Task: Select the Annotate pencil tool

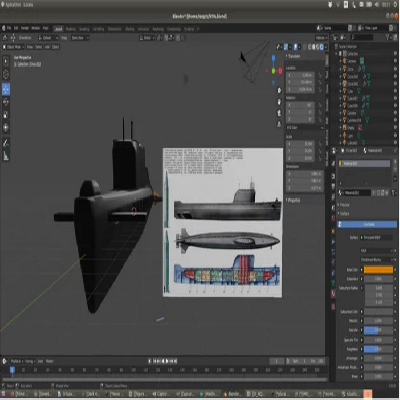Action: pos(6,143)
